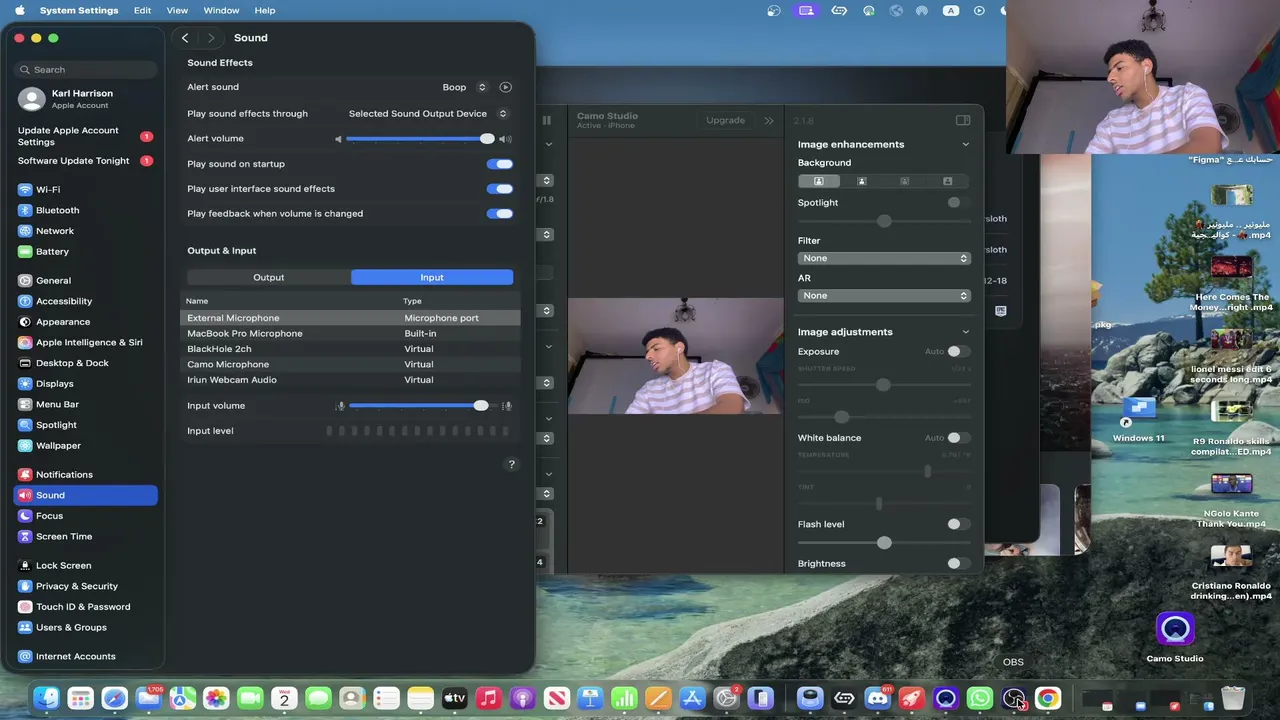Image resolution: width=1280 pixels, height=720 pixels.
Task: Switch to the Output tab
Action: pos(269,277)
